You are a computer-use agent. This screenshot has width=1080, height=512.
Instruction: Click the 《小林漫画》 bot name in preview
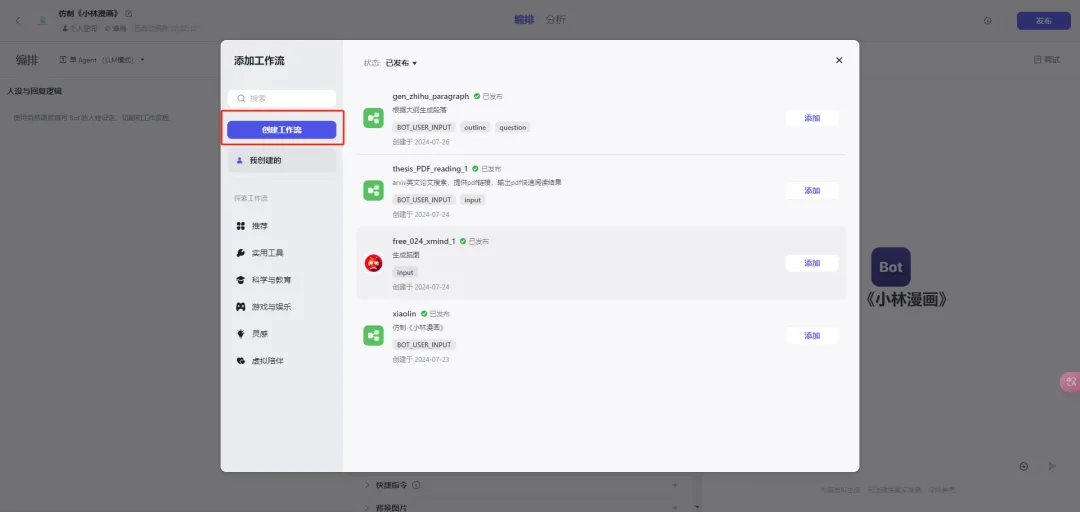tap(908, 299)
